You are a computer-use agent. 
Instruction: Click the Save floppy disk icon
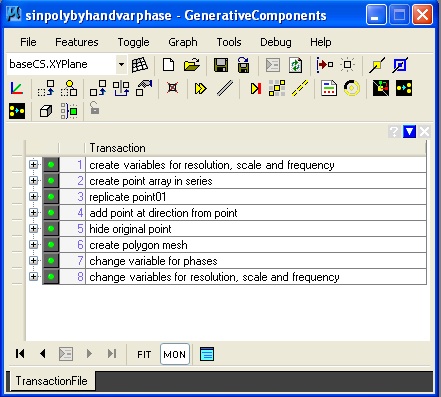[221, 65]
